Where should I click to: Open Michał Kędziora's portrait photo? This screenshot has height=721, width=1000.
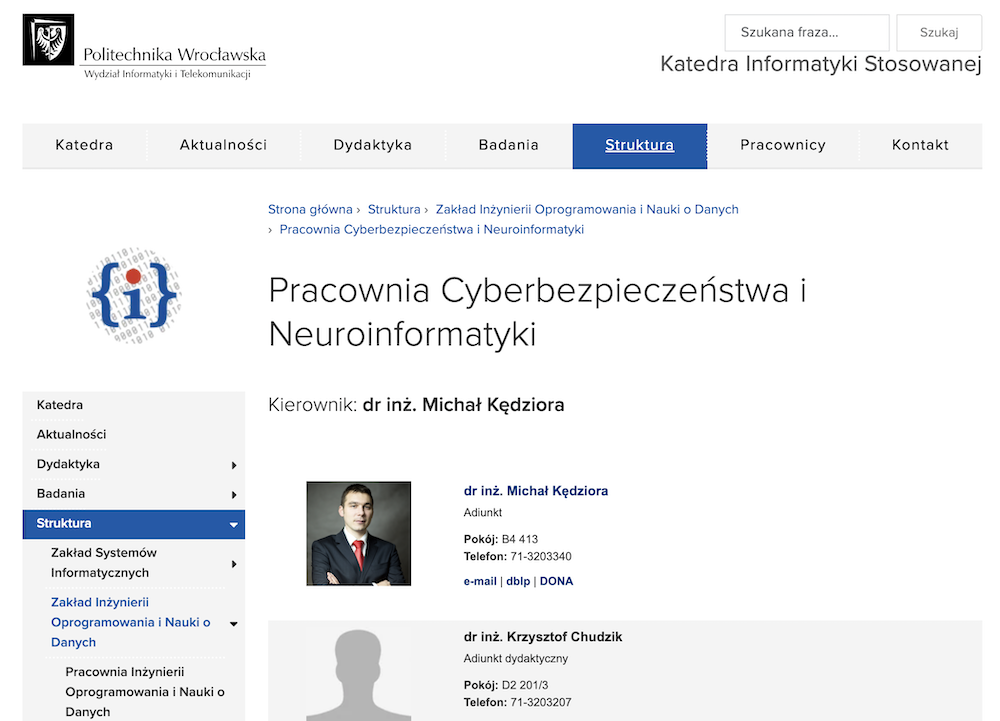(x=358, y=534)
